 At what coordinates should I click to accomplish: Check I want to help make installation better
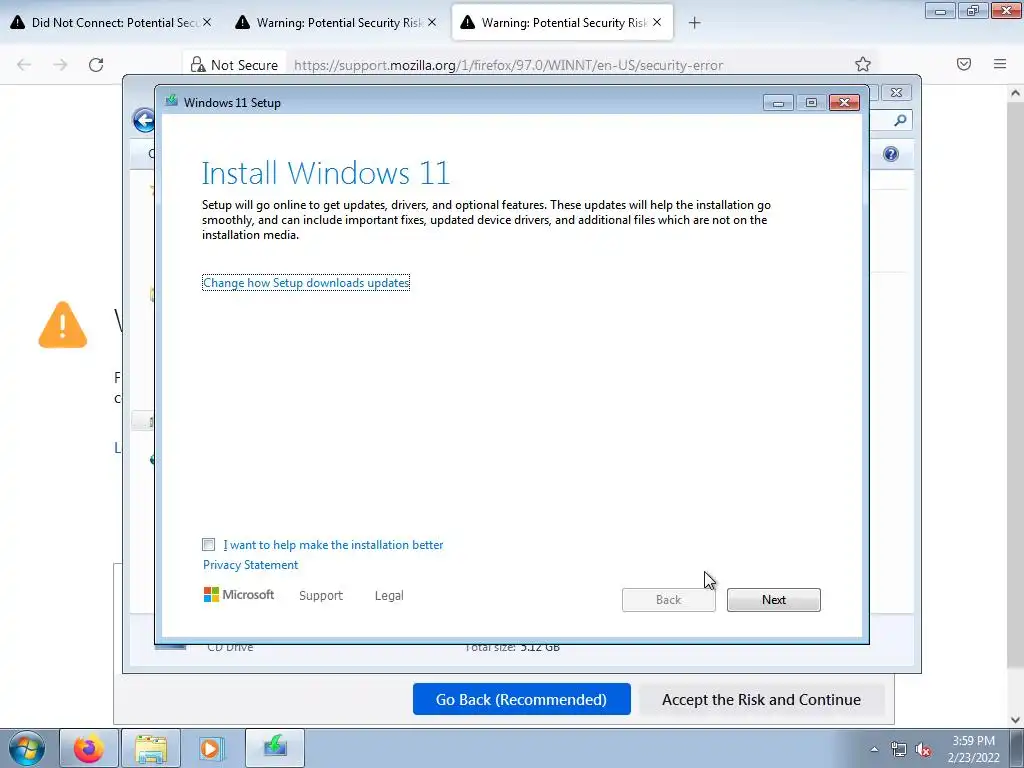(x=208, y=545)
